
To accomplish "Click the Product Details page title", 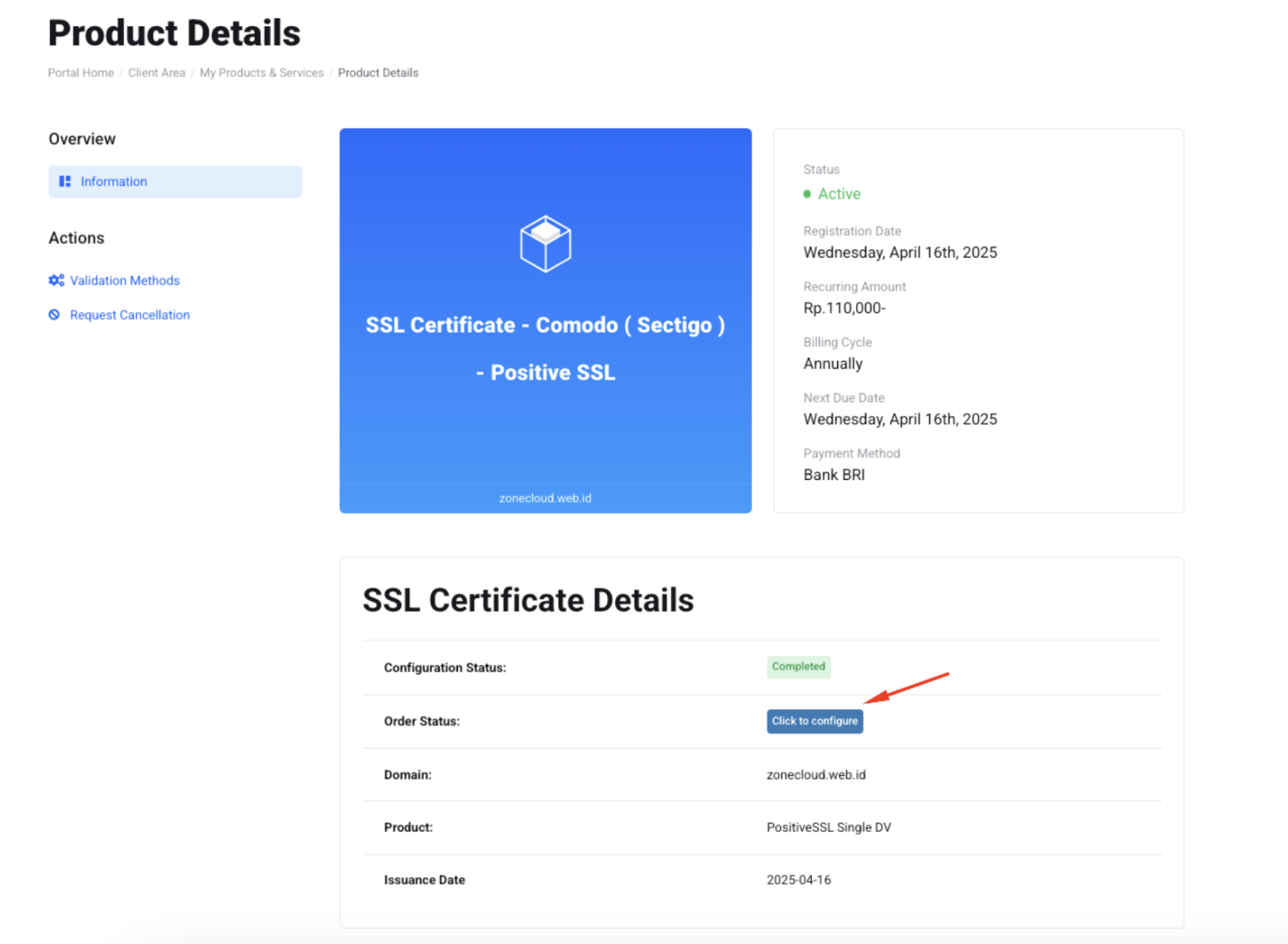I will (x=174, y=33).
